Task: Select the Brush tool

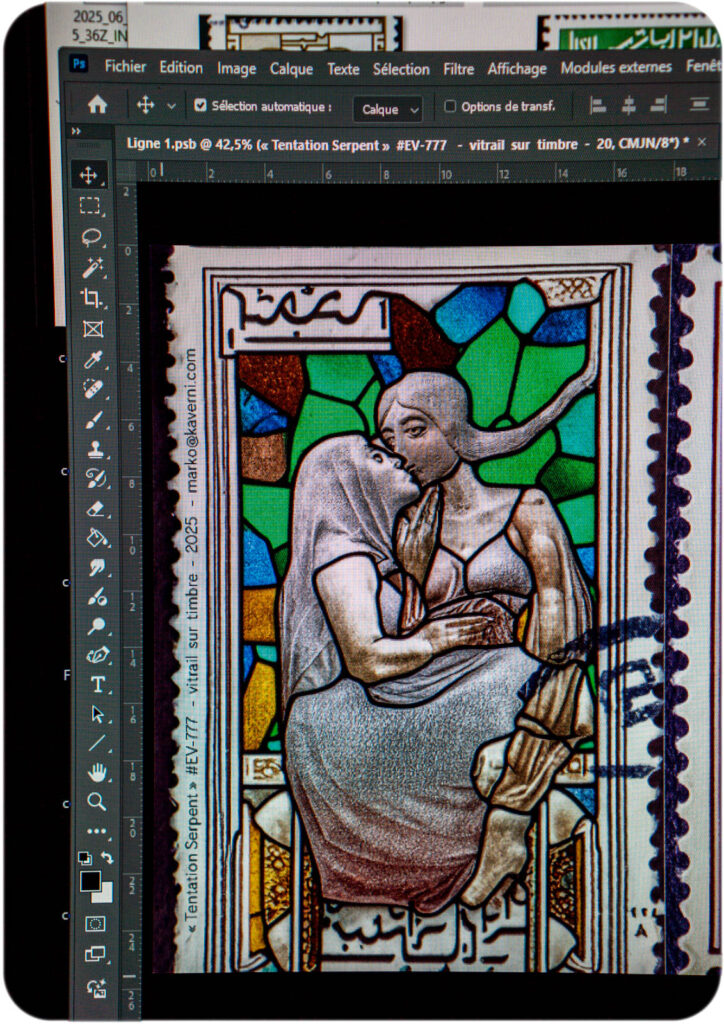Action: 94,419
